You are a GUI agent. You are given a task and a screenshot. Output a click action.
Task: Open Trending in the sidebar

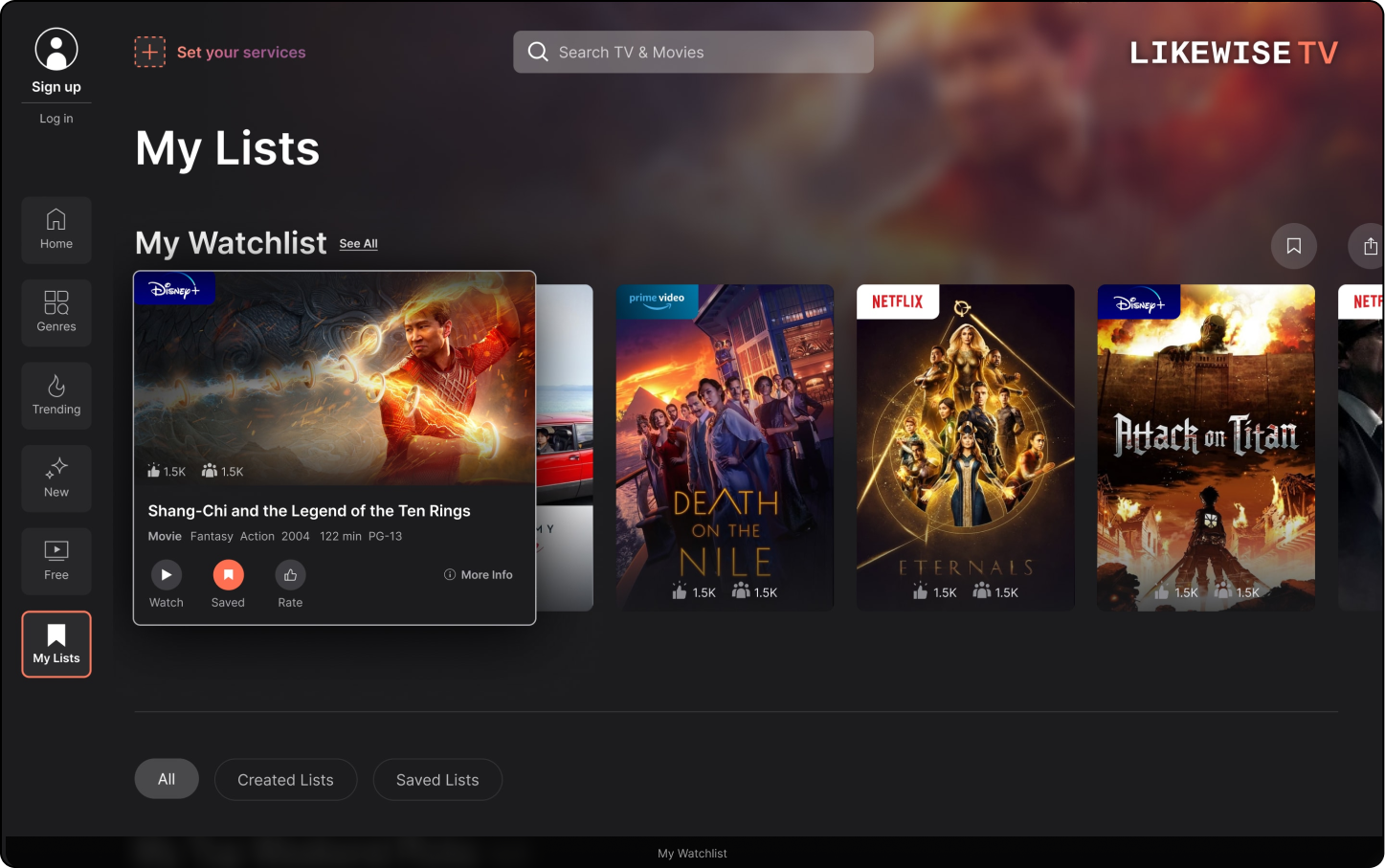point(56,395)
